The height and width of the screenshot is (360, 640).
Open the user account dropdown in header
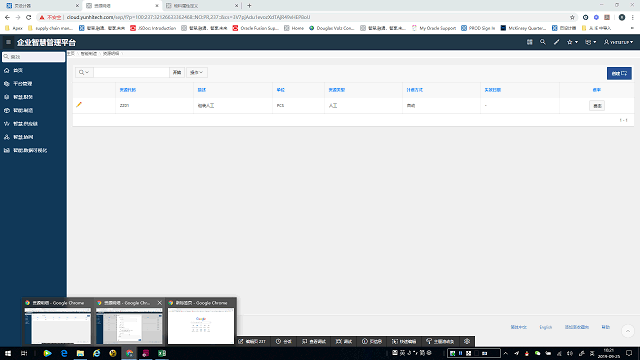coord(618,42)
